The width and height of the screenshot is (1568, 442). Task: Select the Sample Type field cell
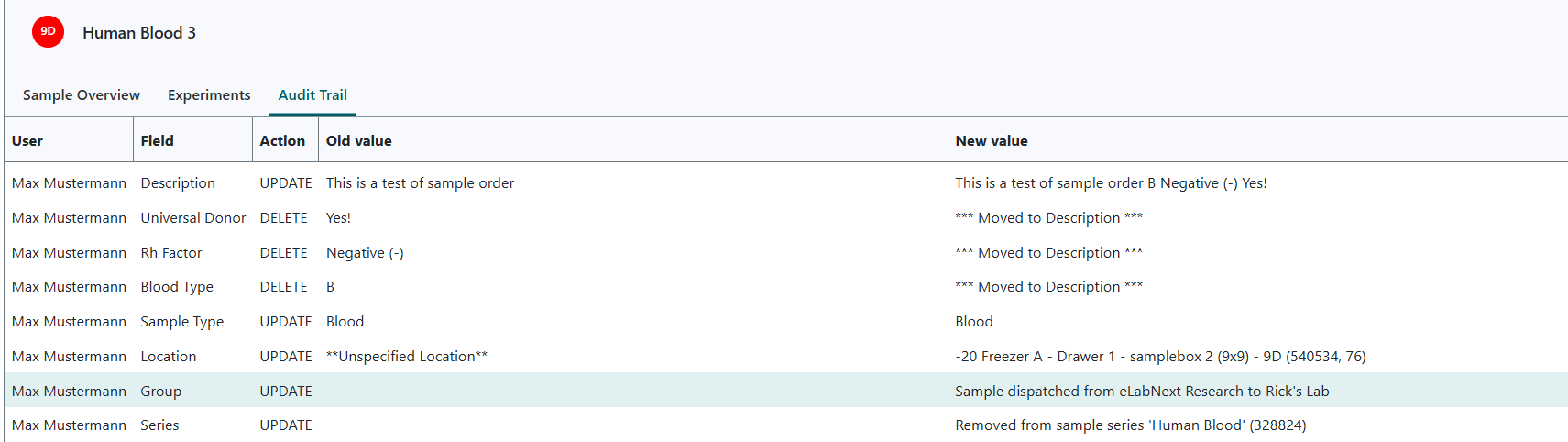tap(182, 322)
